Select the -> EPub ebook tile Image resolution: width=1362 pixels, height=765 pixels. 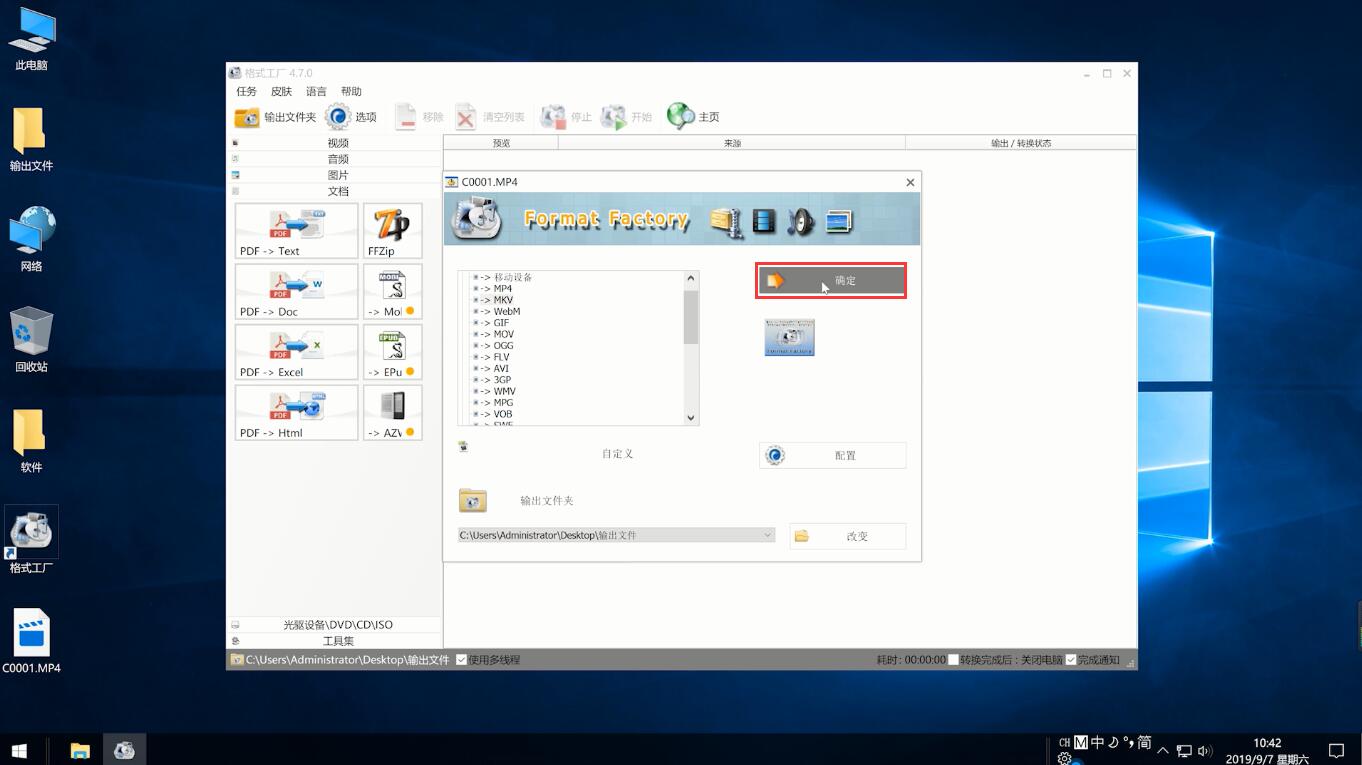[x=392, y=352]
